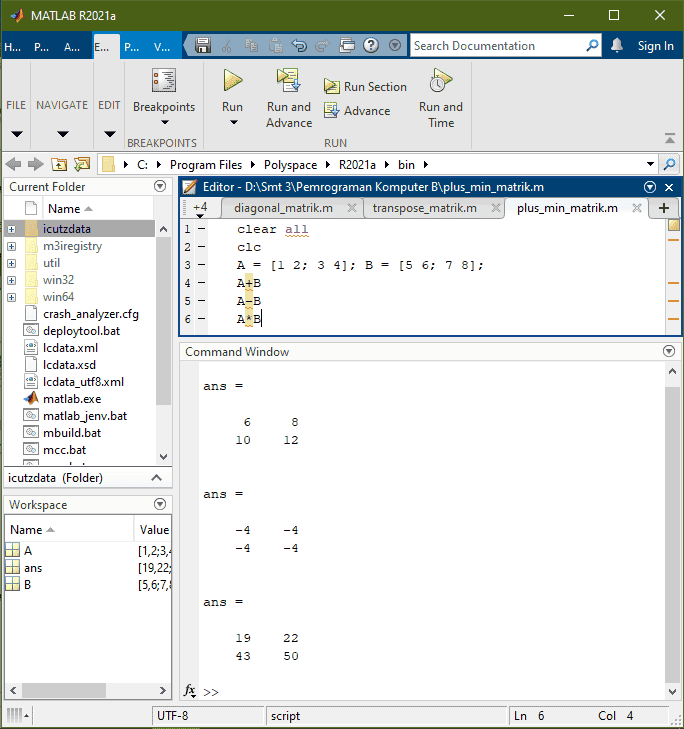Open the Run dropdown arrow
The image size is (684, 729).
(234, 122)
